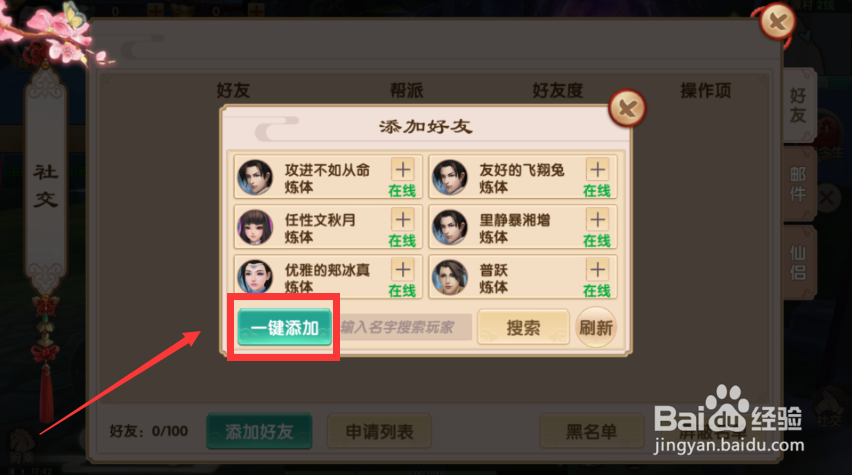Switch to the 好友 side tab
The height and width of the screenshot is (475, 852).
[798, 105]
